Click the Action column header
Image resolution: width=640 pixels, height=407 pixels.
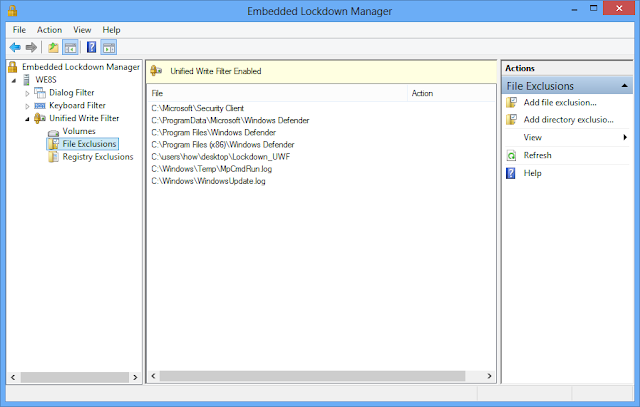pyautogui.click(x=451, y=93)
